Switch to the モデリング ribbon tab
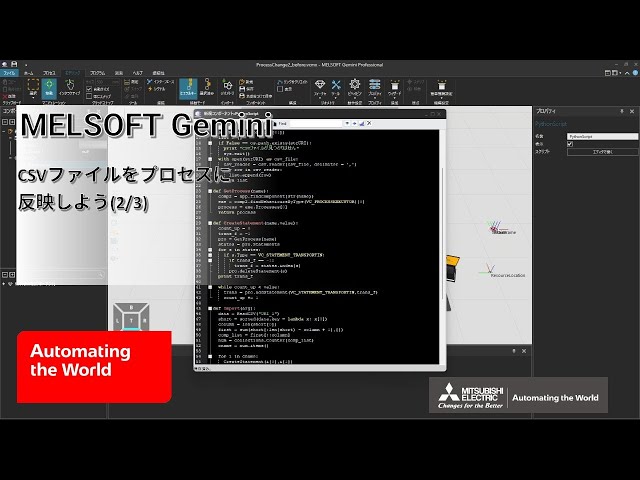Image resolution: width=640 pixels, height=480 pixels. [x=73, y=73]
